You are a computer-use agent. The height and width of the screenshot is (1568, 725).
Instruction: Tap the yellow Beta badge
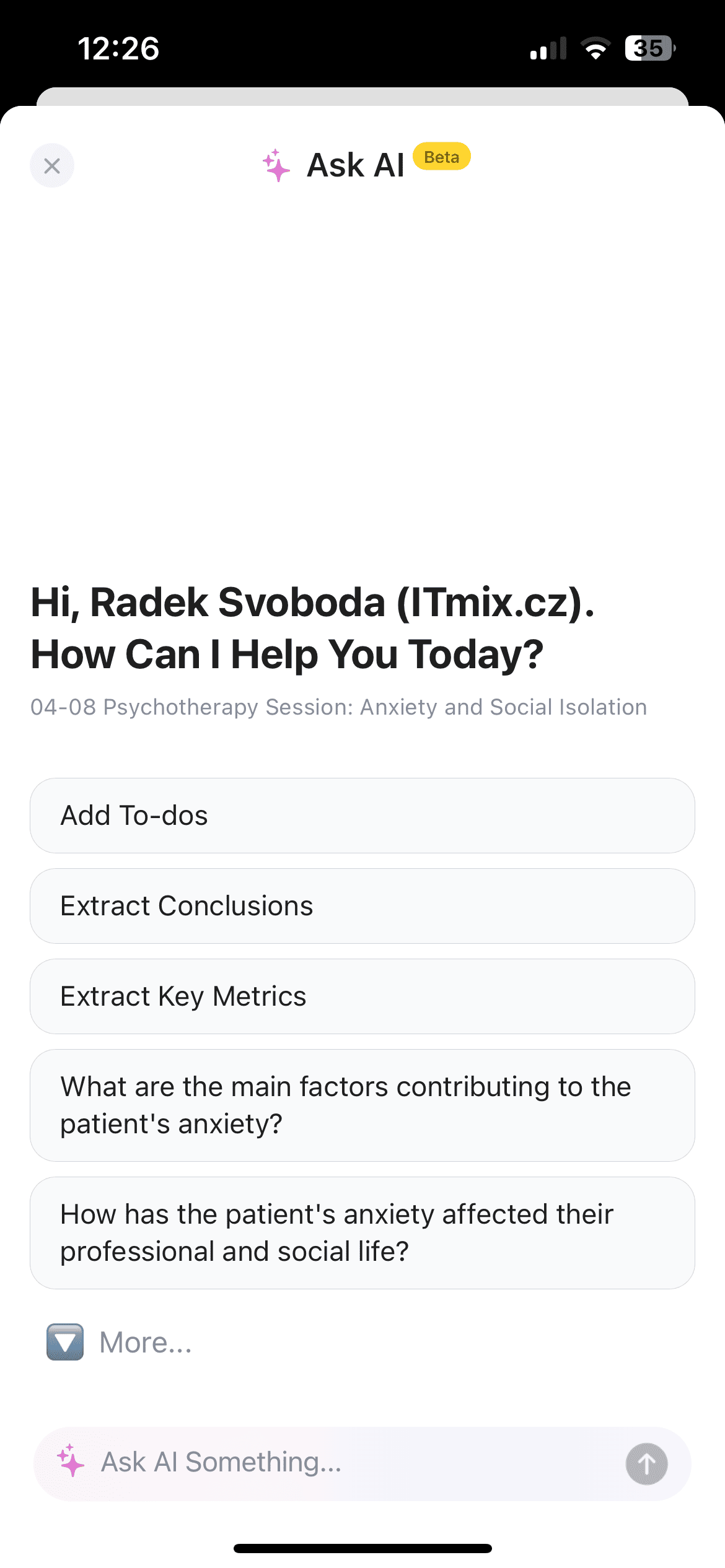pos(442,157)
